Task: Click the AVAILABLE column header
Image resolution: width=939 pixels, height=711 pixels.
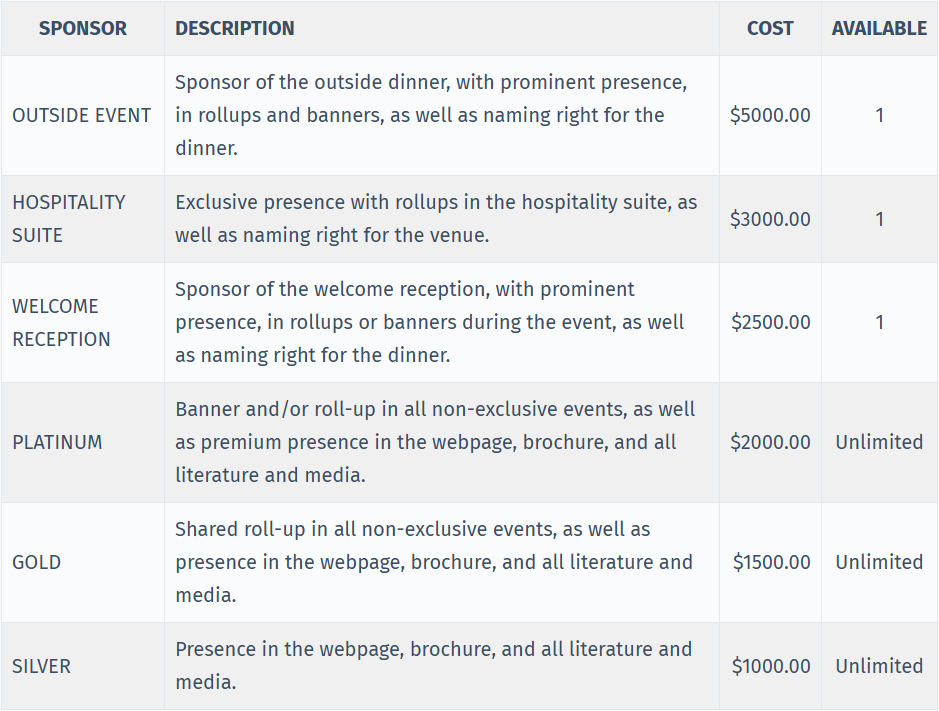Action: coord(879,28)
